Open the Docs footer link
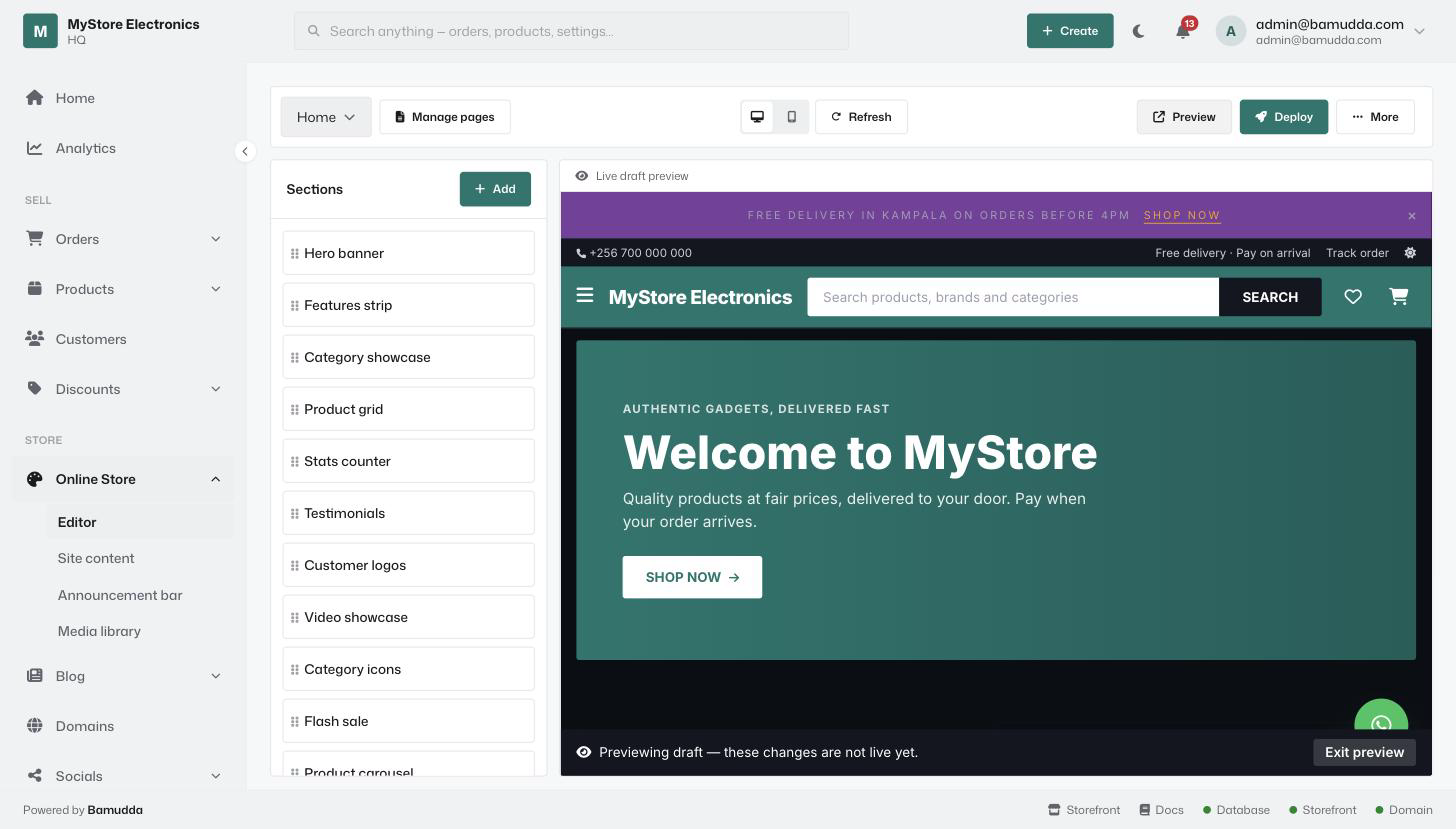This screenshot has width=1456, height=829. pos(1161,810)
